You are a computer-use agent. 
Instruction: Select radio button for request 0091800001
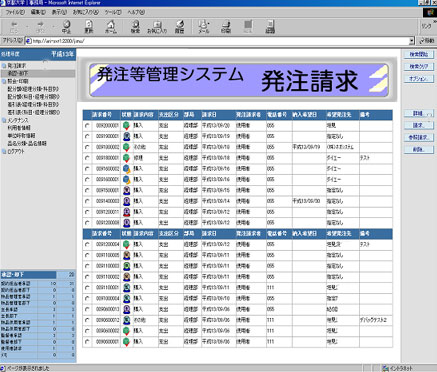pyautogui.click(x=87, y=158)
